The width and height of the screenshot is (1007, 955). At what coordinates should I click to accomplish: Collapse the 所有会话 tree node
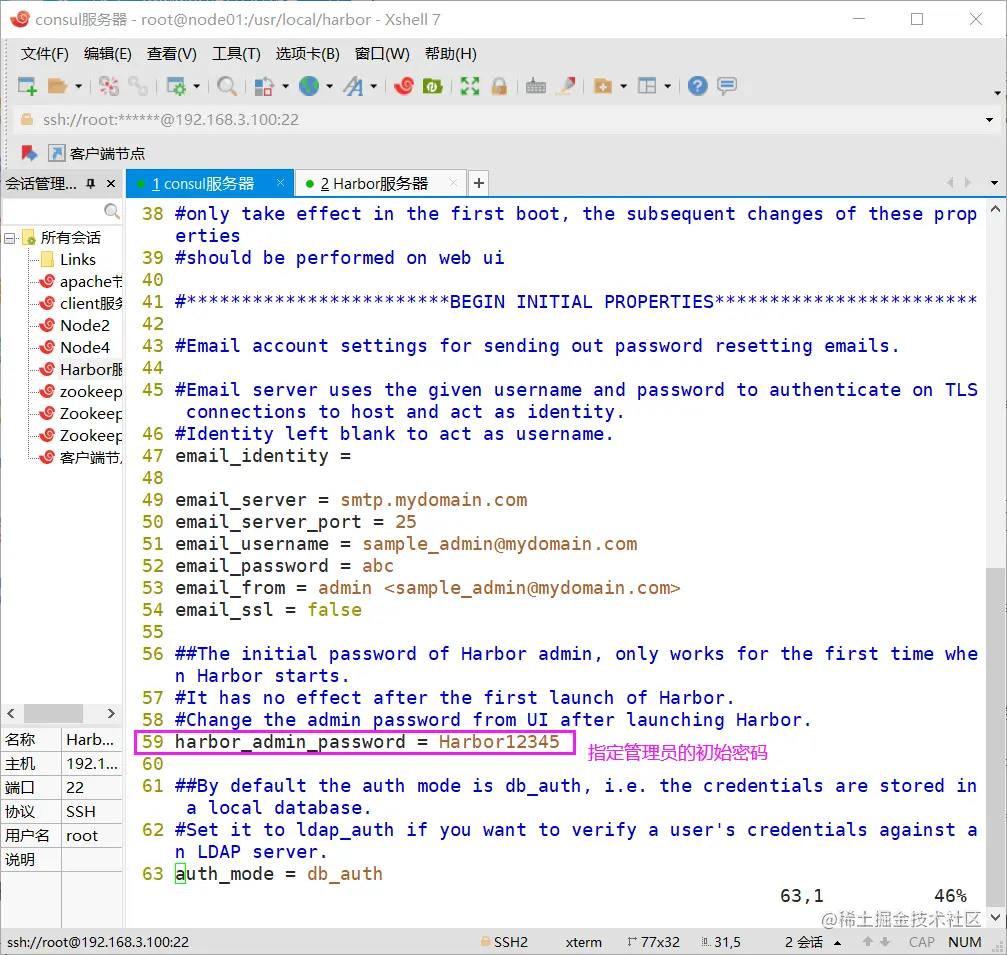tap(9, 238)
